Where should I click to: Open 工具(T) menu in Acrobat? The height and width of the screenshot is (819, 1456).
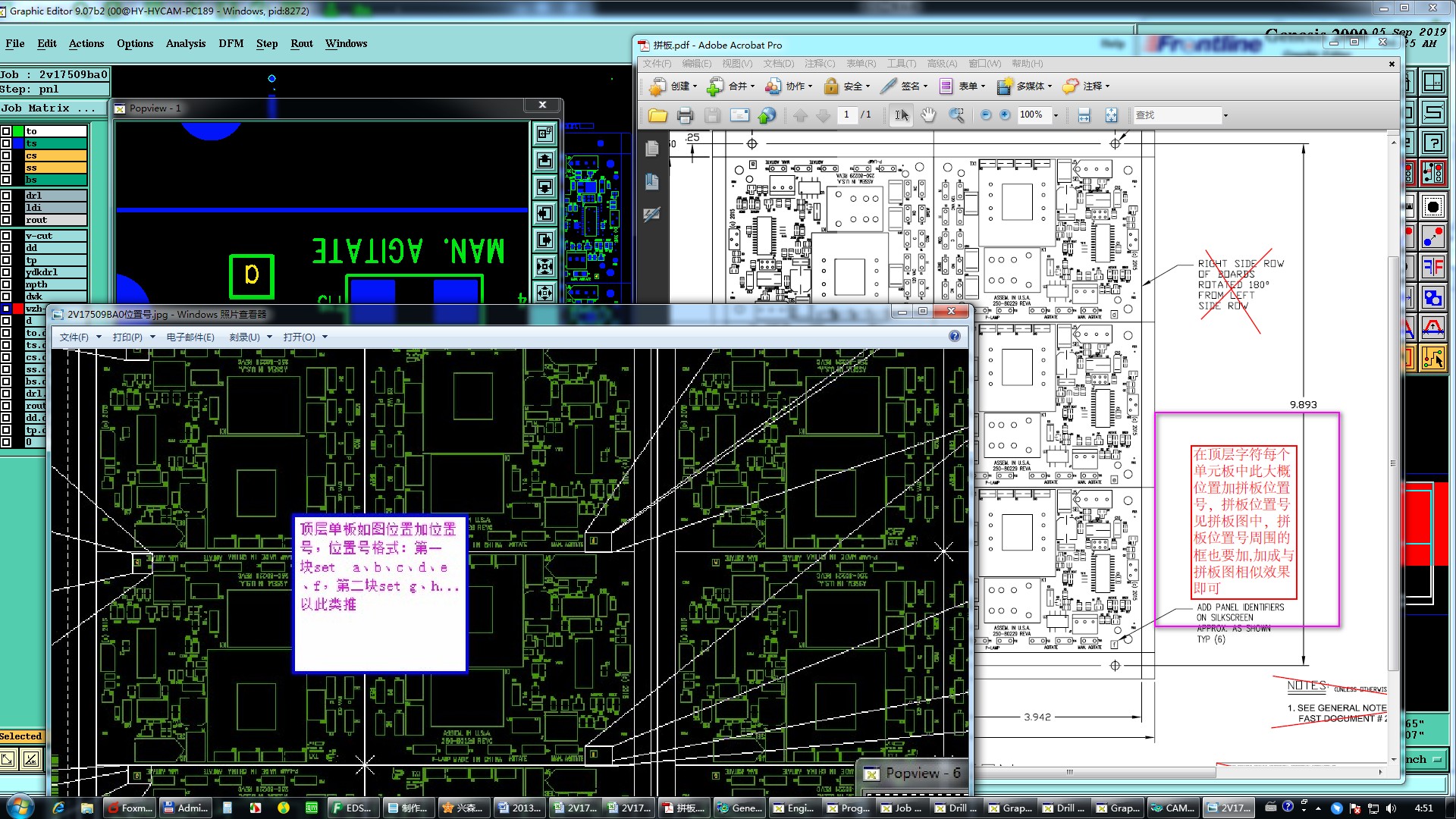902,64
